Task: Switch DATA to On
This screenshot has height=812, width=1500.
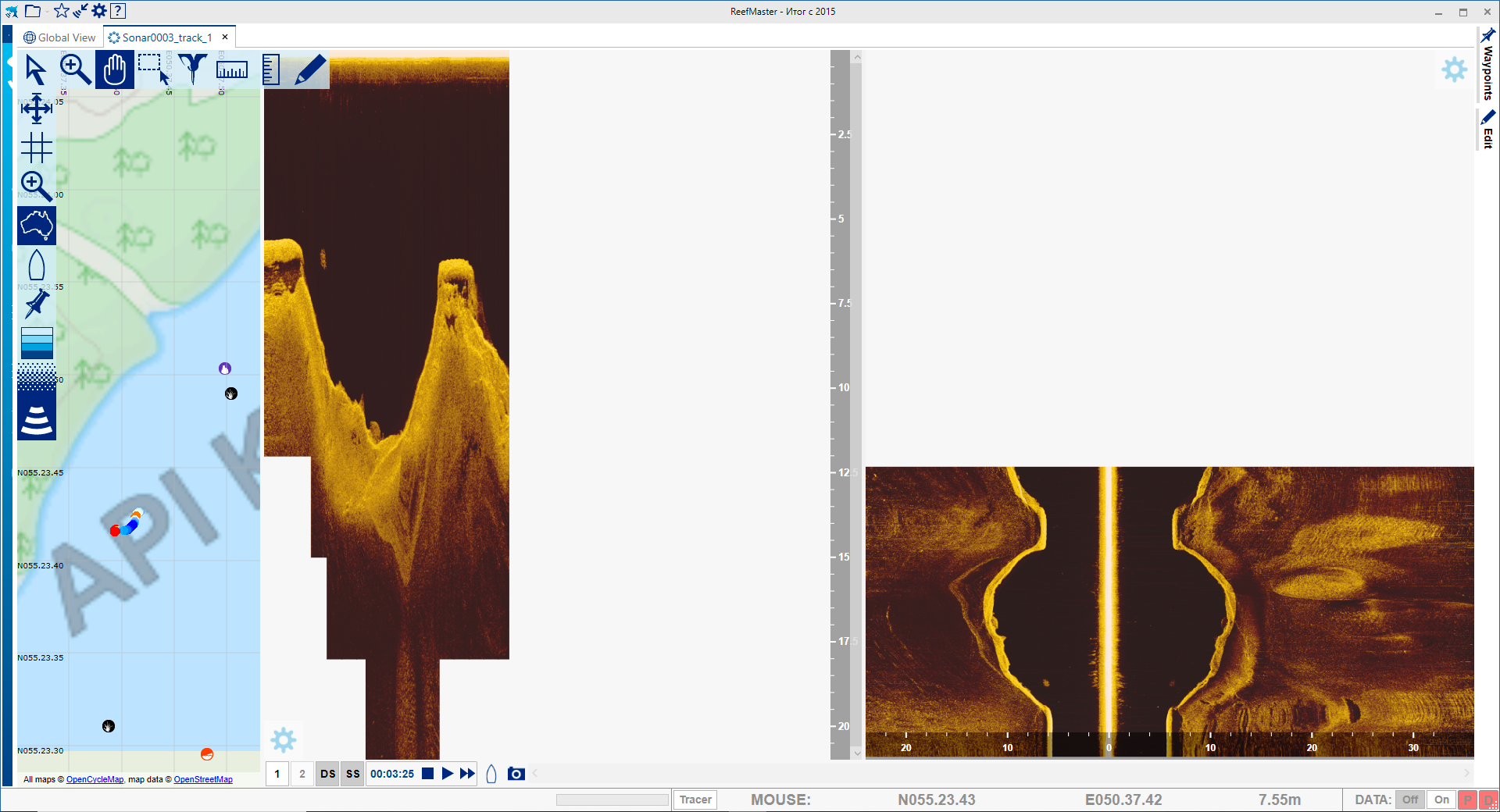Action: (x=1441, y=800)
